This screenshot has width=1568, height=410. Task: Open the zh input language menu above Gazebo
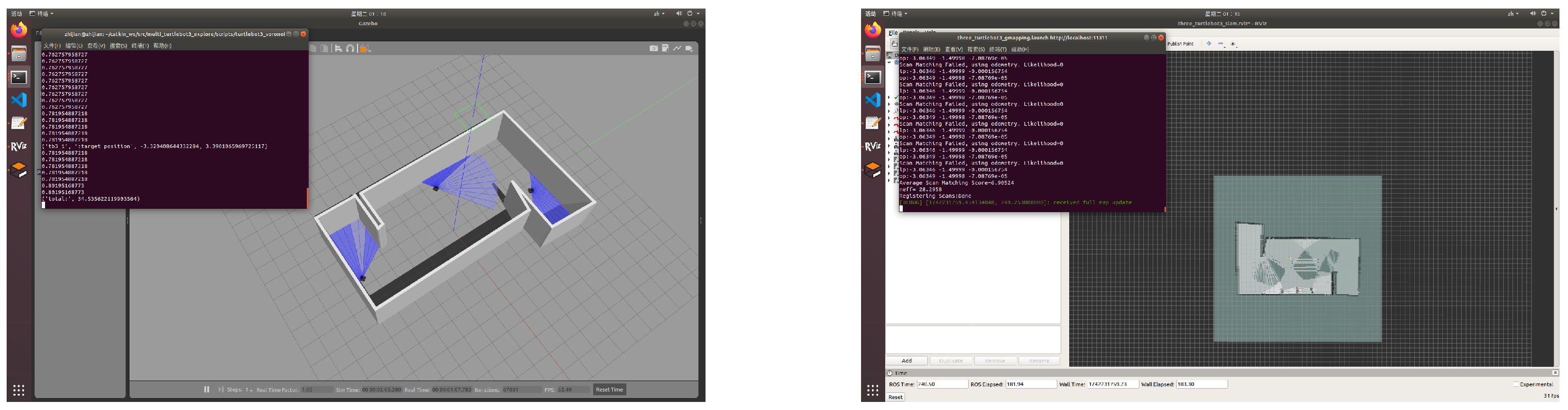(x=658, y=13)
